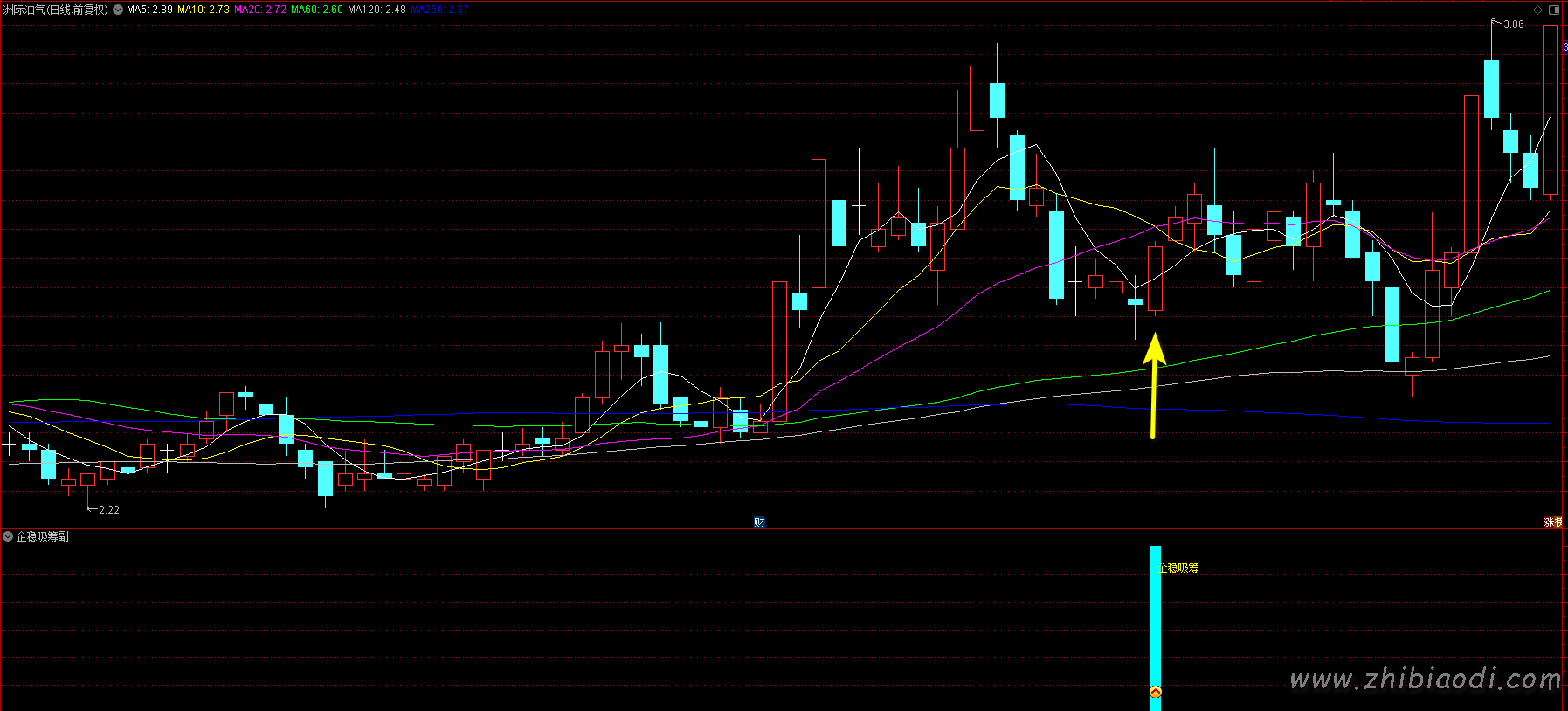This screenshot has height=711, width=1568.
Task: Select the green MA60 indicator label
Action: (317, 10)
